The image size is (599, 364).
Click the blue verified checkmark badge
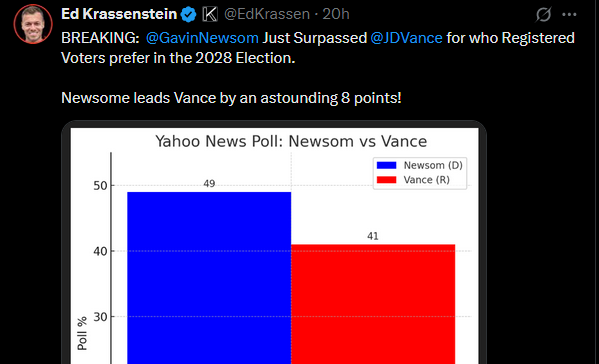189,15
